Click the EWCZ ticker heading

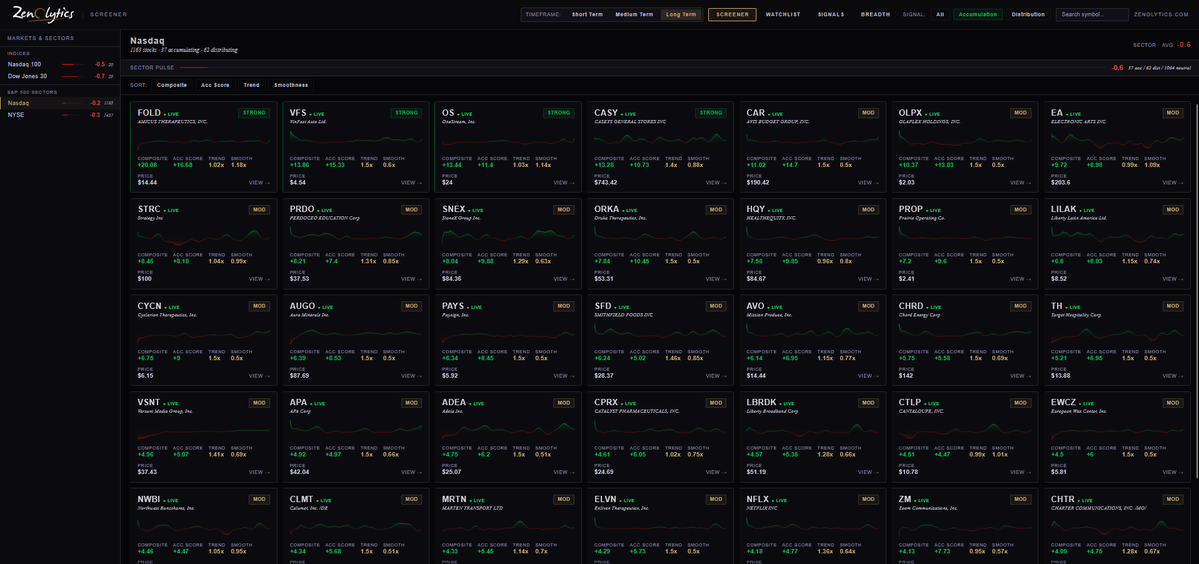(x=1064, y=402)
